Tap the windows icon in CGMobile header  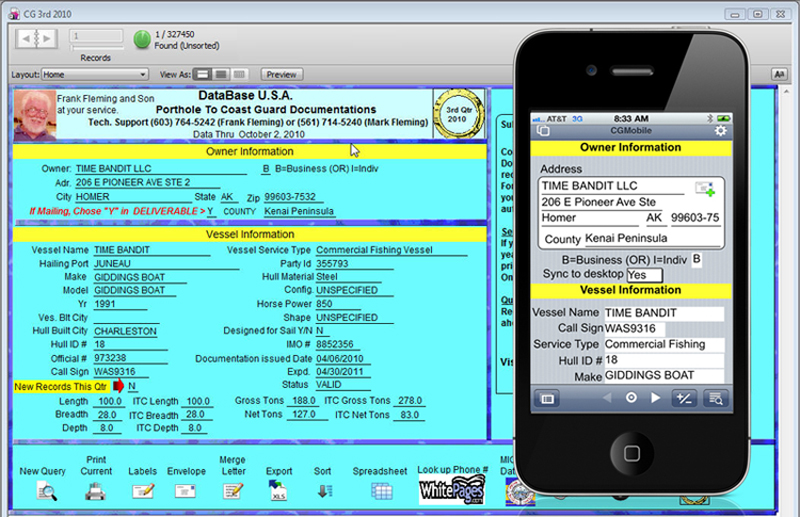(543, 131)
